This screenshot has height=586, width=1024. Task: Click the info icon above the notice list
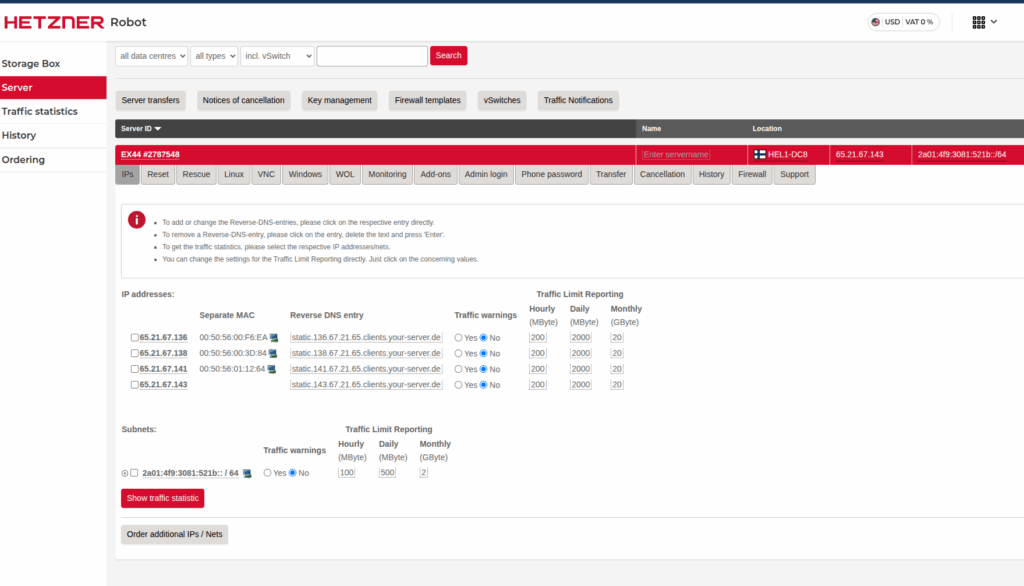coord(136,219)
